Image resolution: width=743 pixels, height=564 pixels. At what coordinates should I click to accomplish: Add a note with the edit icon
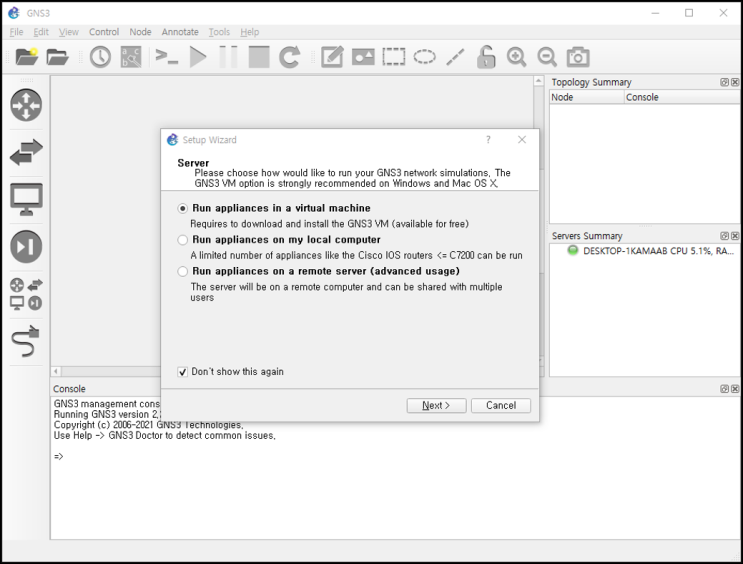(x=332, y=57)
